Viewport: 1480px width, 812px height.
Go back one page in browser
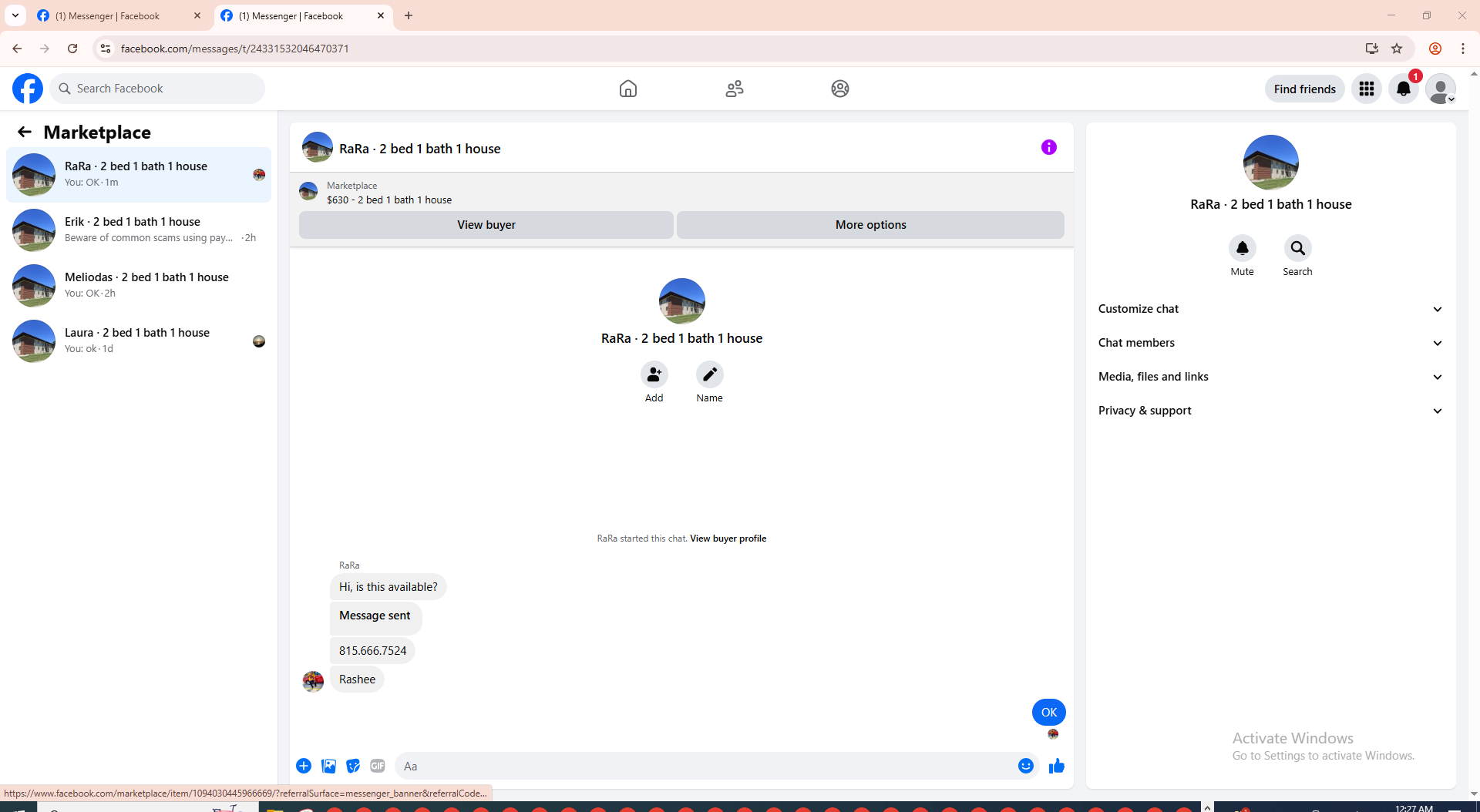pyautogui.click(x=17, y=49)
